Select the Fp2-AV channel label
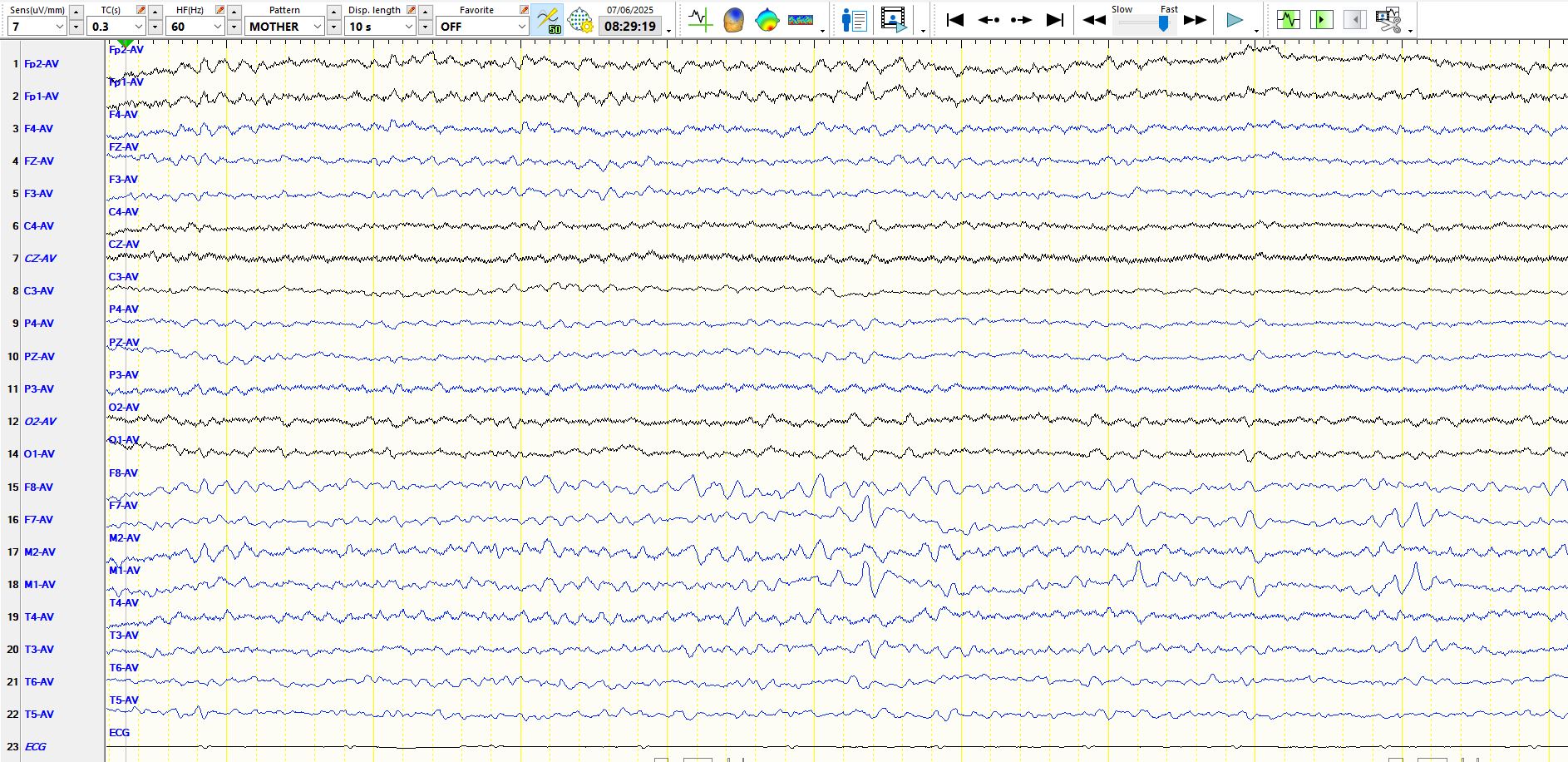 [x=41, y=63]
